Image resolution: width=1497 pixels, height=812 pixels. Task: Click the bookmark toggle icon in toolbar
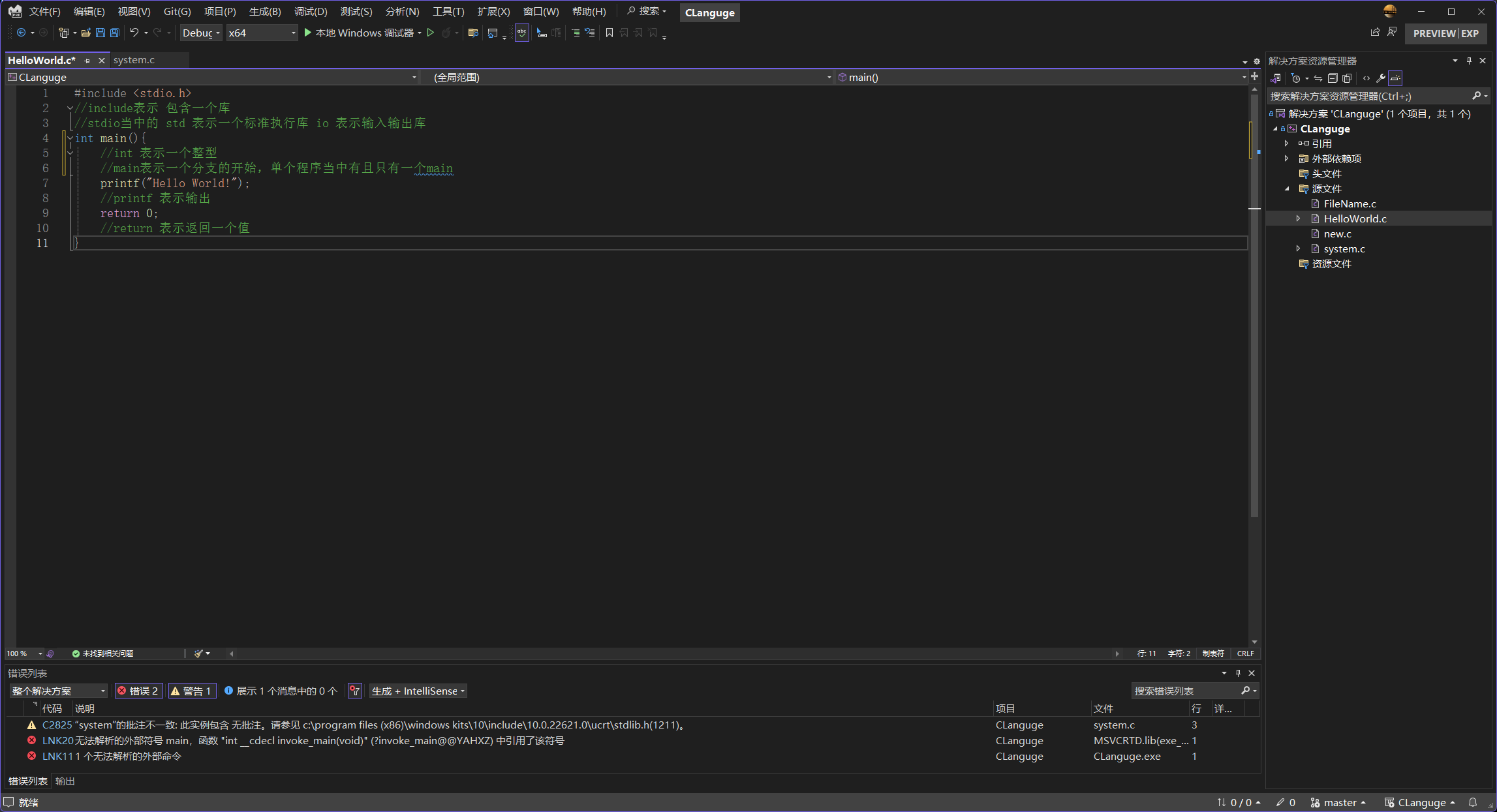coord(609,33)
